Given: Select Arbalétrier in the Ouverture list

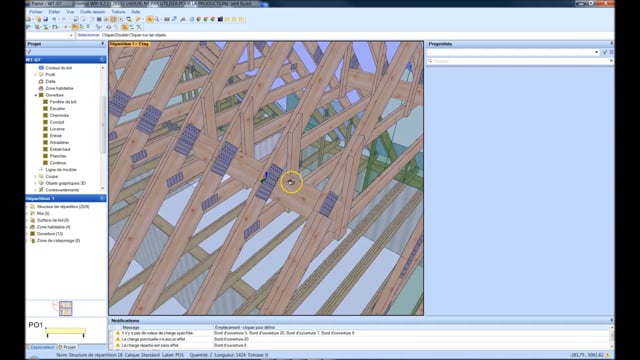Looking at the screenshot, I should point(59,142).
